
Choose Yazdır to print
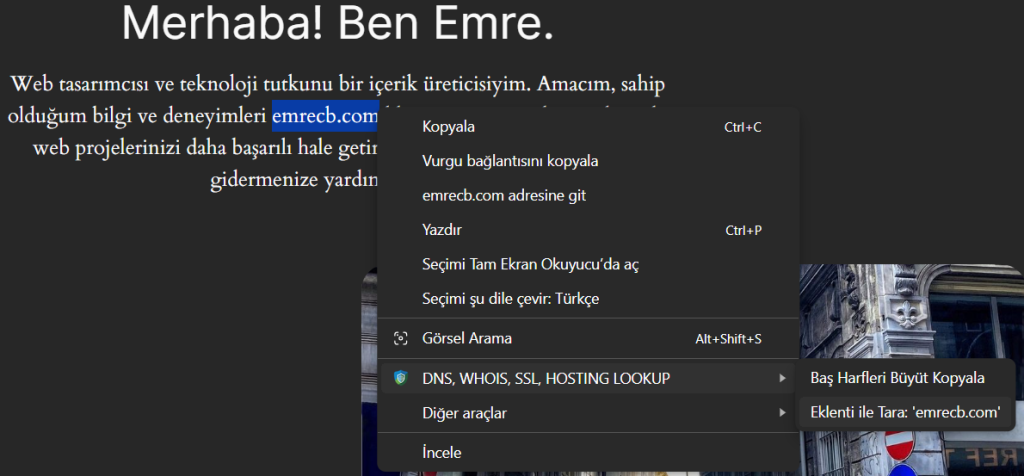coord(442,230)
